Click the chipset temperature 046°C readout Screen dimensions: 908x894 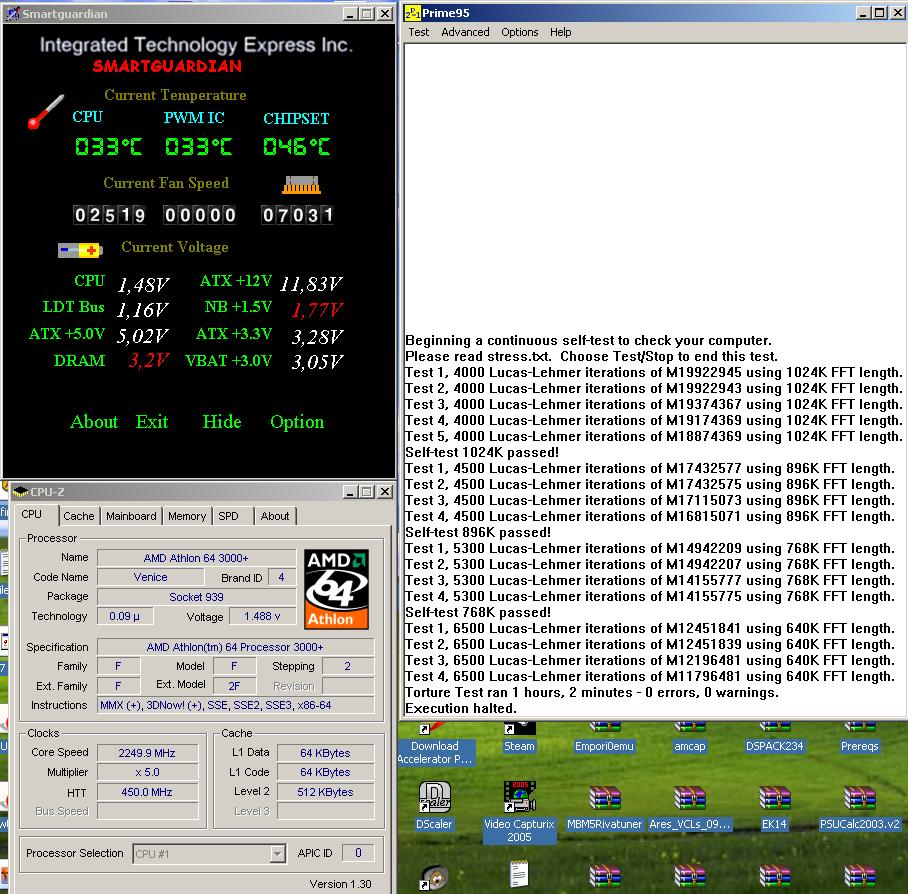click(296, 146)
